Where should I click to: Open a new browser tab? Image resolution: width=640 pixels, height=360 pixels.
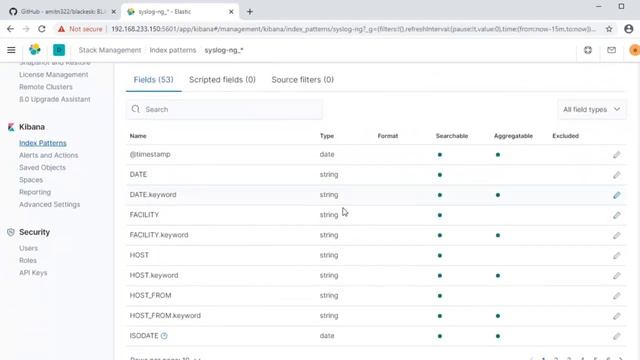click(x=250, y=12)
